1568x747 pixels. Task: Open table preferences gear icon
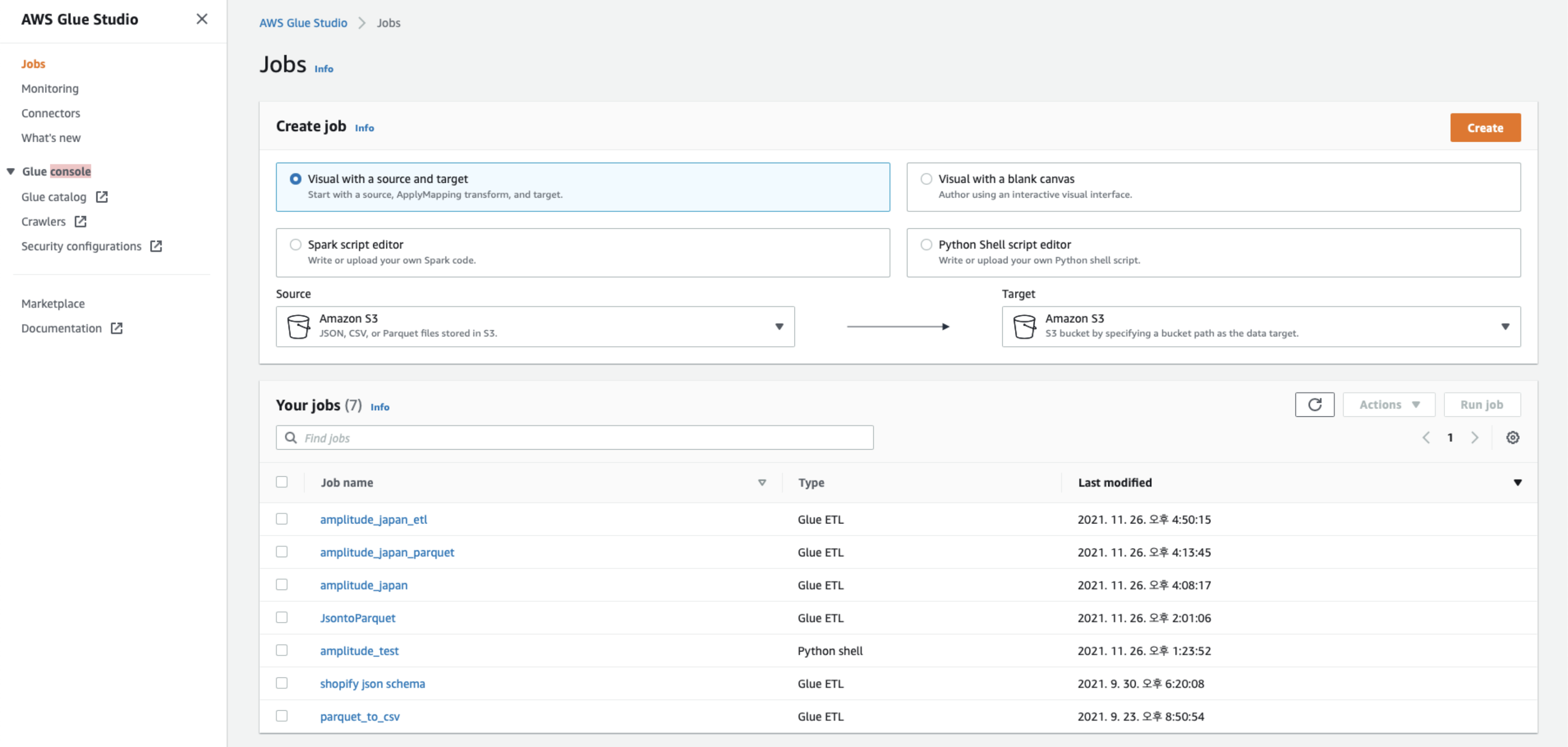coord(1512,437)
